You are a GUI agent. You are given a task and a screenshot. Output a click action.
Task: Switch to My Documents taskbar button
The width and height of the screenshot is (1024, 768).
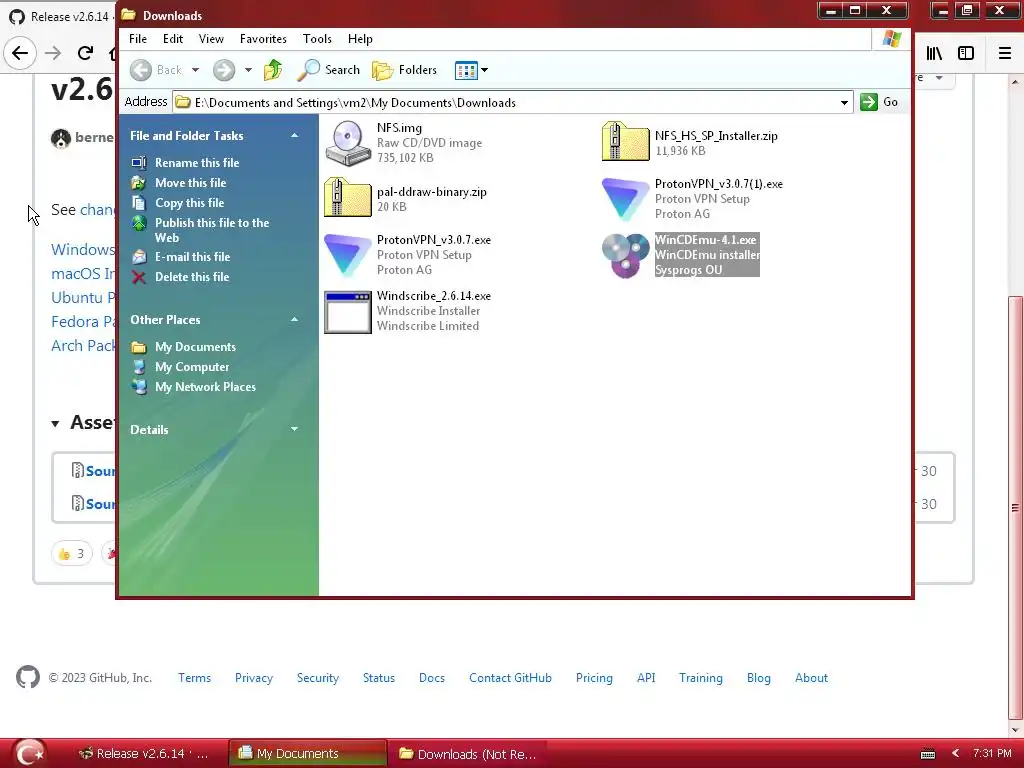coord(308,754)
